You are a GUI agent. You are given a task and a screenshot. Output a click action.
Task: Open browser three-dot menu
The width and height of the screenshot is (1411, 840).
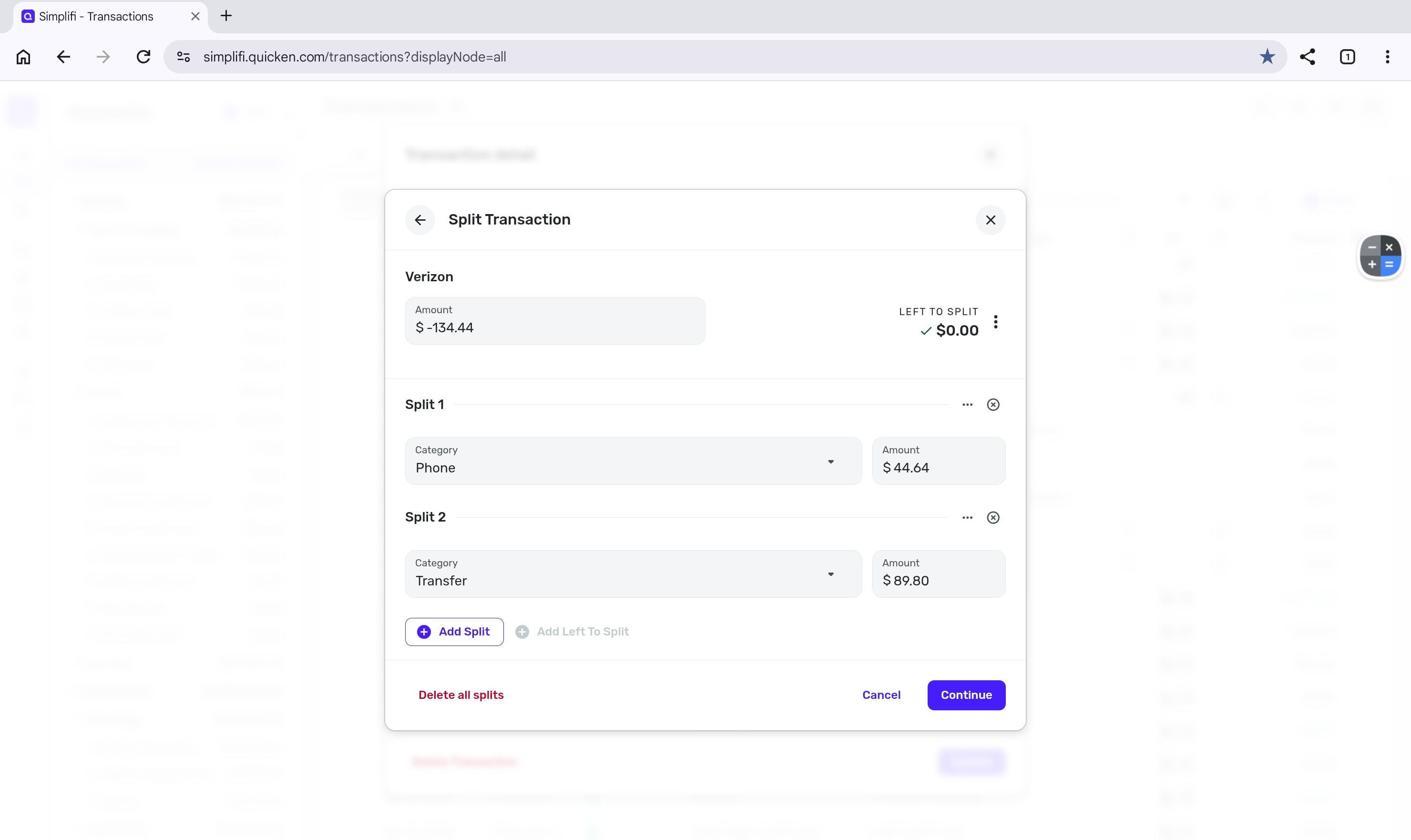(x=1387, y=57)
